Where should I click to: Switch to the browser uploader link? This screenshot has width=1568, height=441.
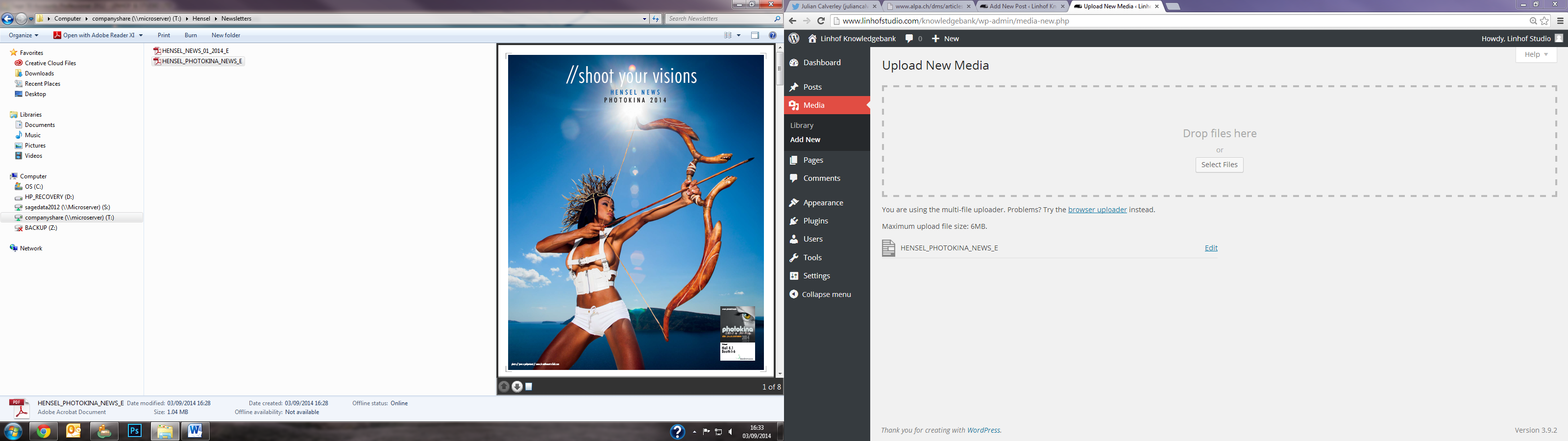pos(1097,210)
